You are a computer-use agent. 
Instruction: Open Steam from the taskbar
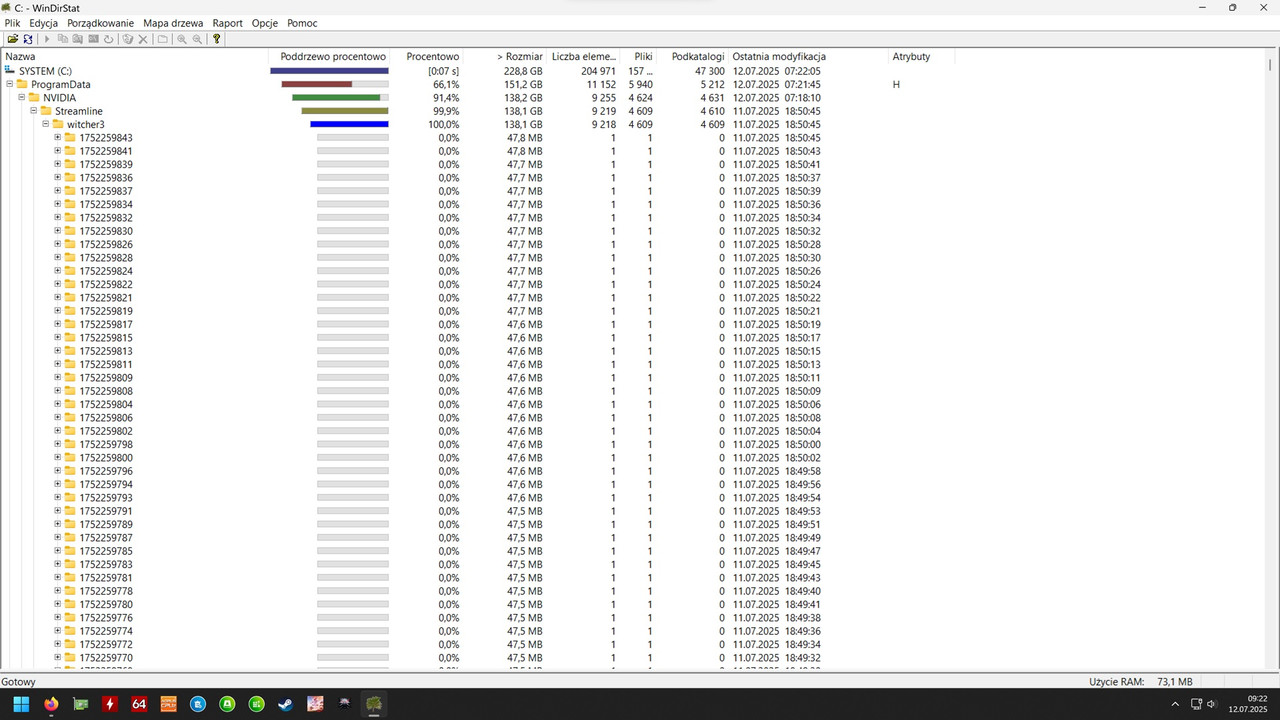[x=286, y=704]
